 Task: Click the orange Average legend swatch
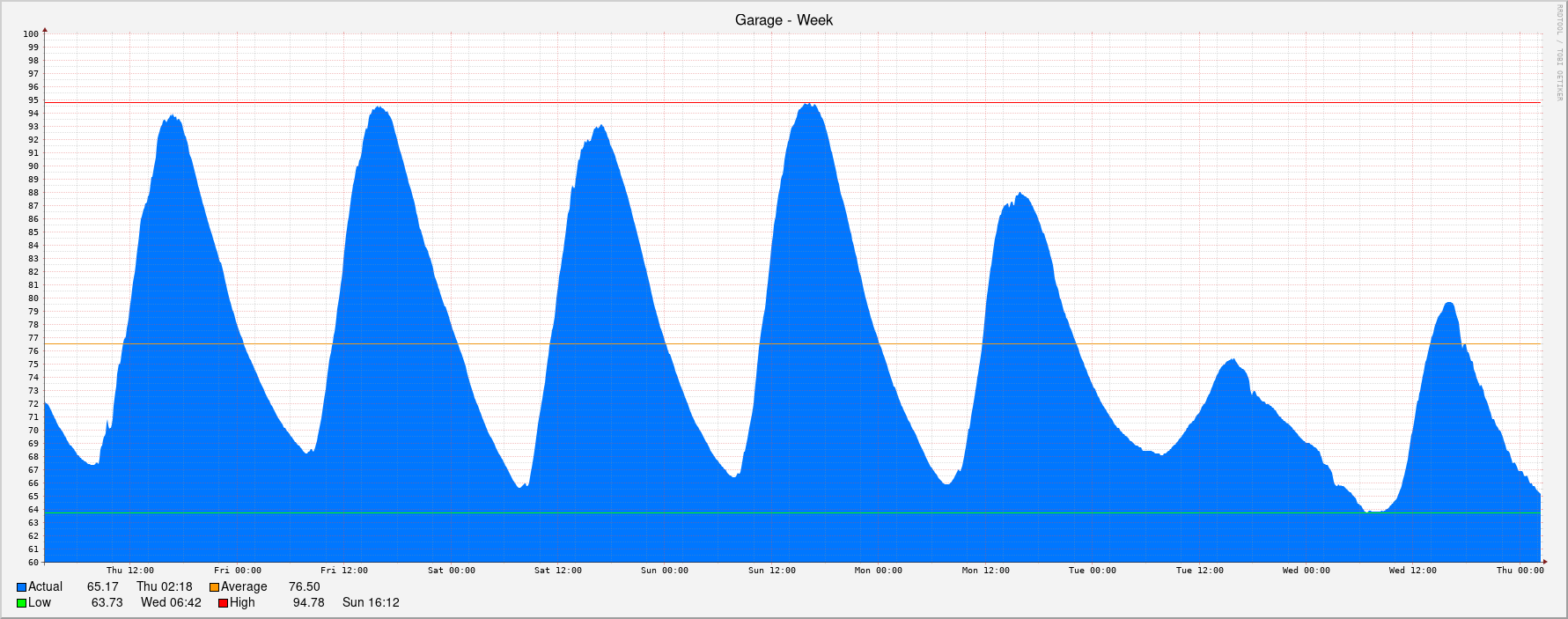[x=214, y=587]
